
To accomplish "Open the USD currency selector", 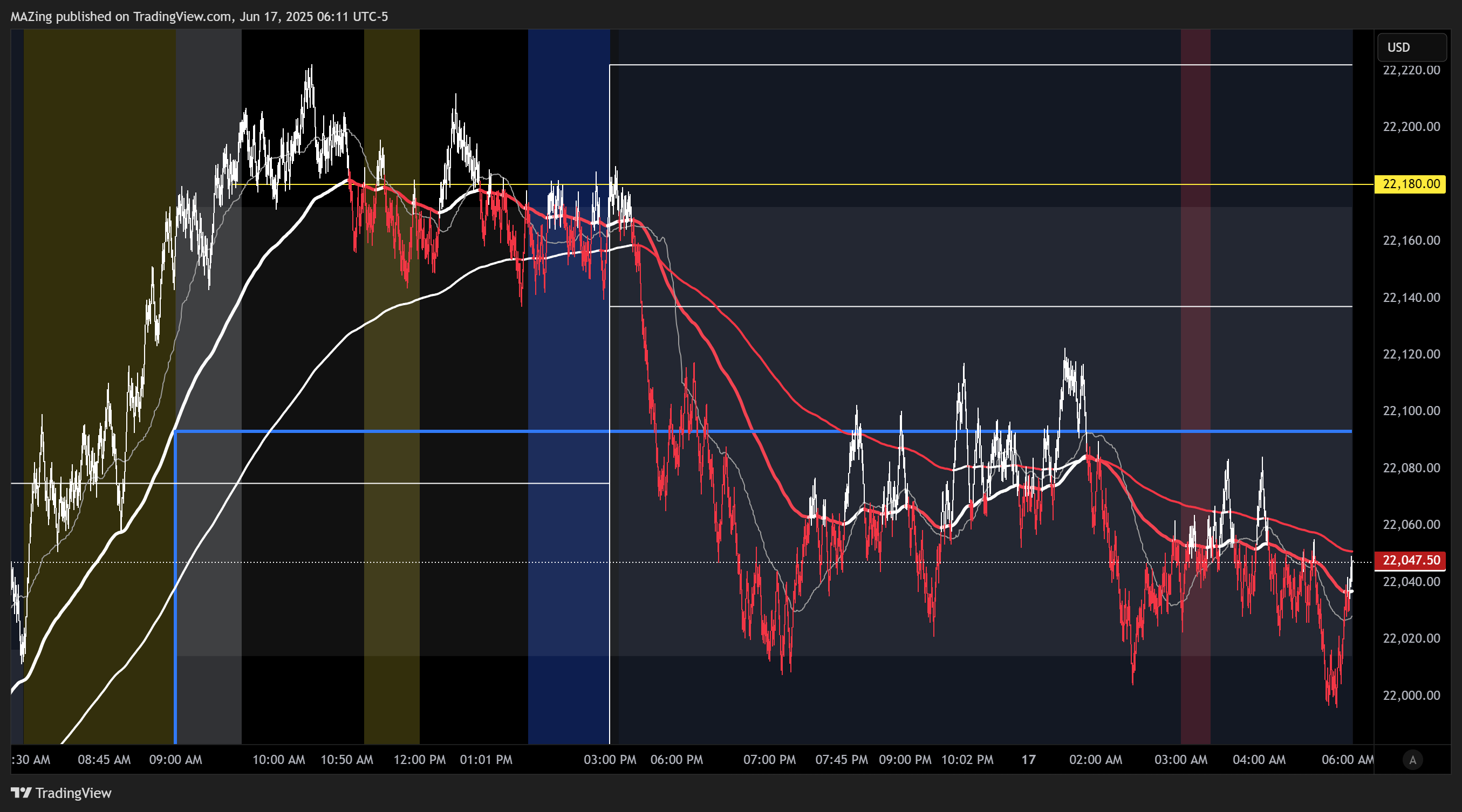I will tap(1411, 47).
